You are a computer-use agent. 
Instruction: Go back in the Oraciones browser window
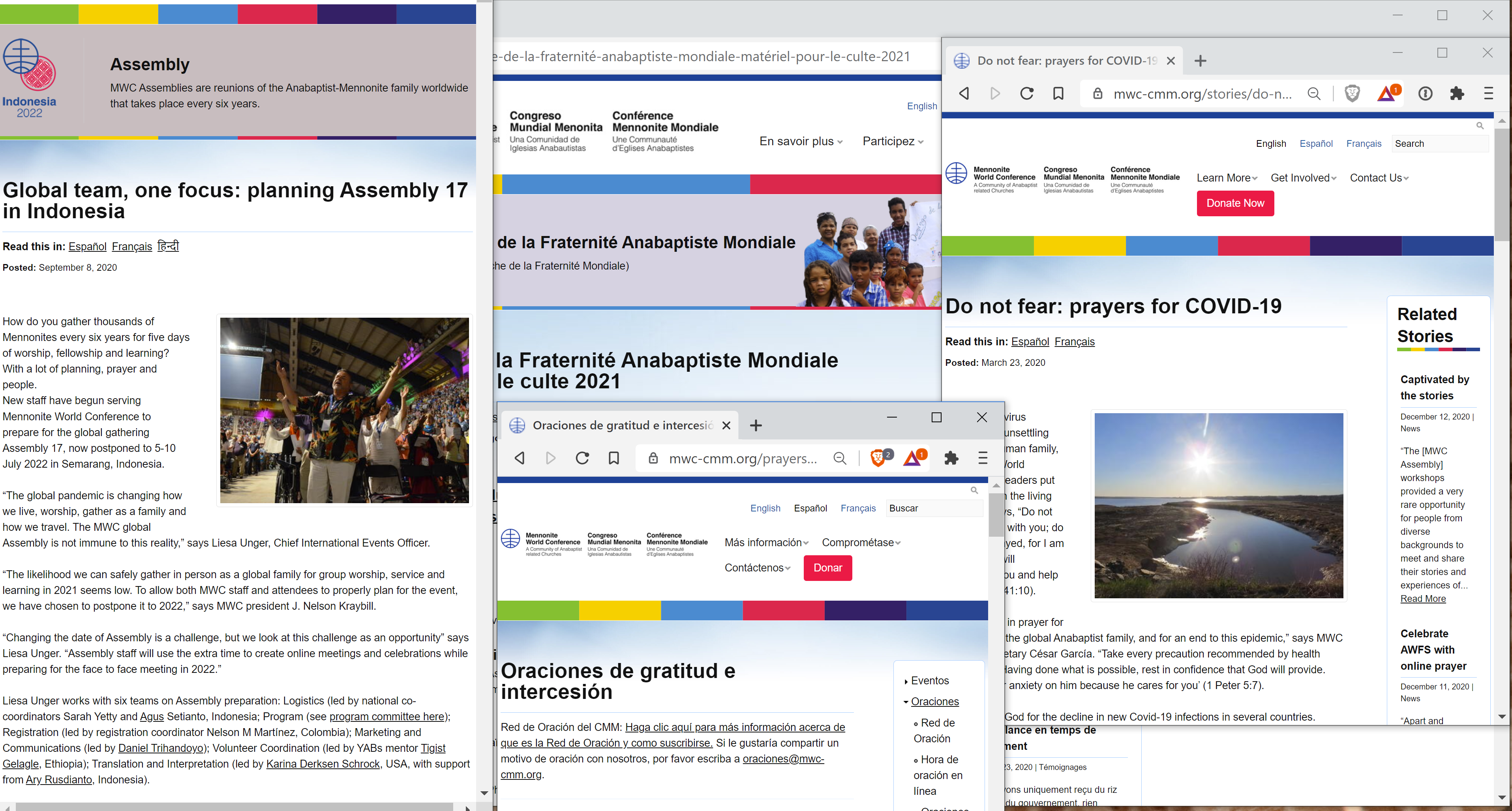tap(520, 458)
